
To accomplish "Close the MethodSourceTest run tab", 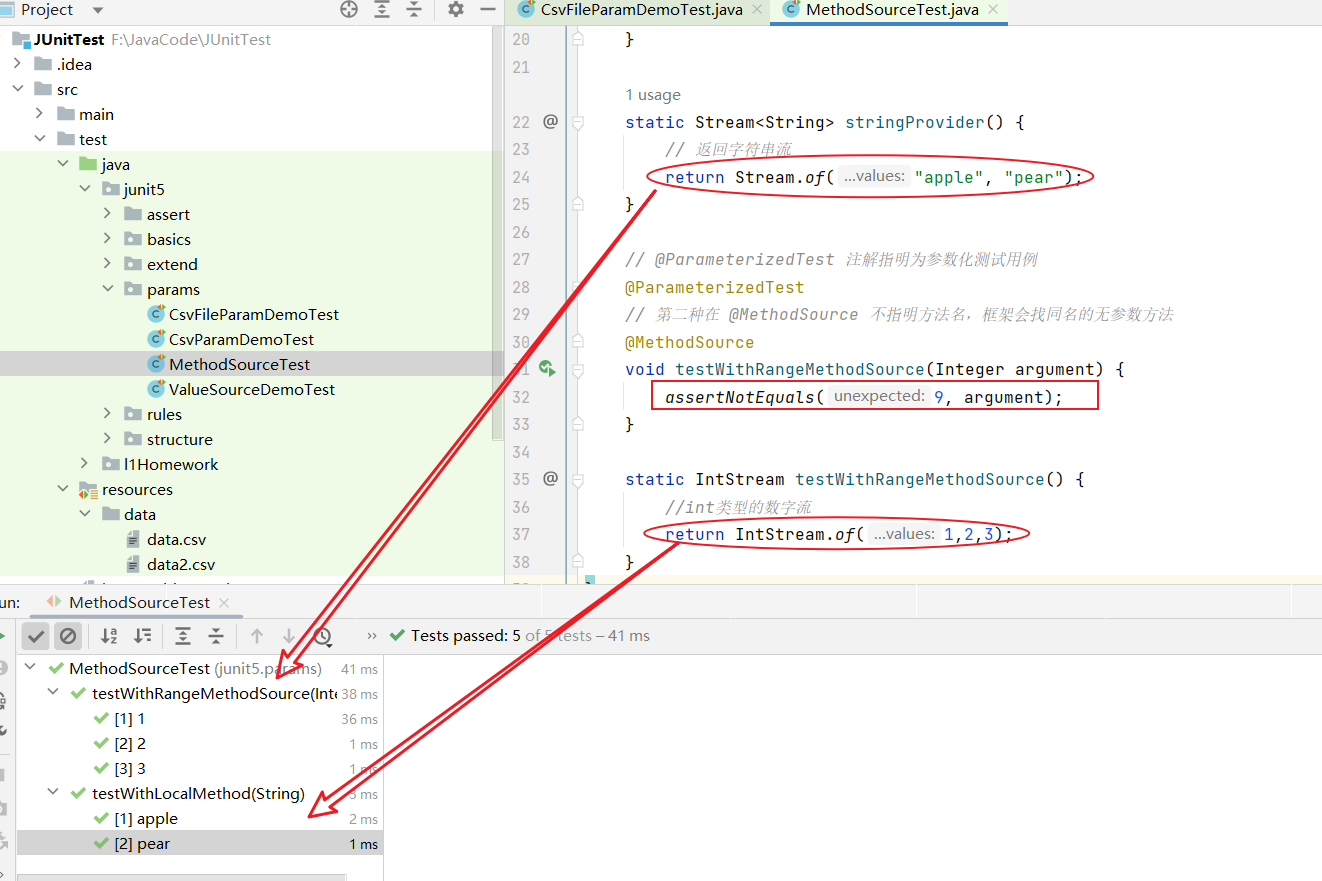I will (224, 602).
